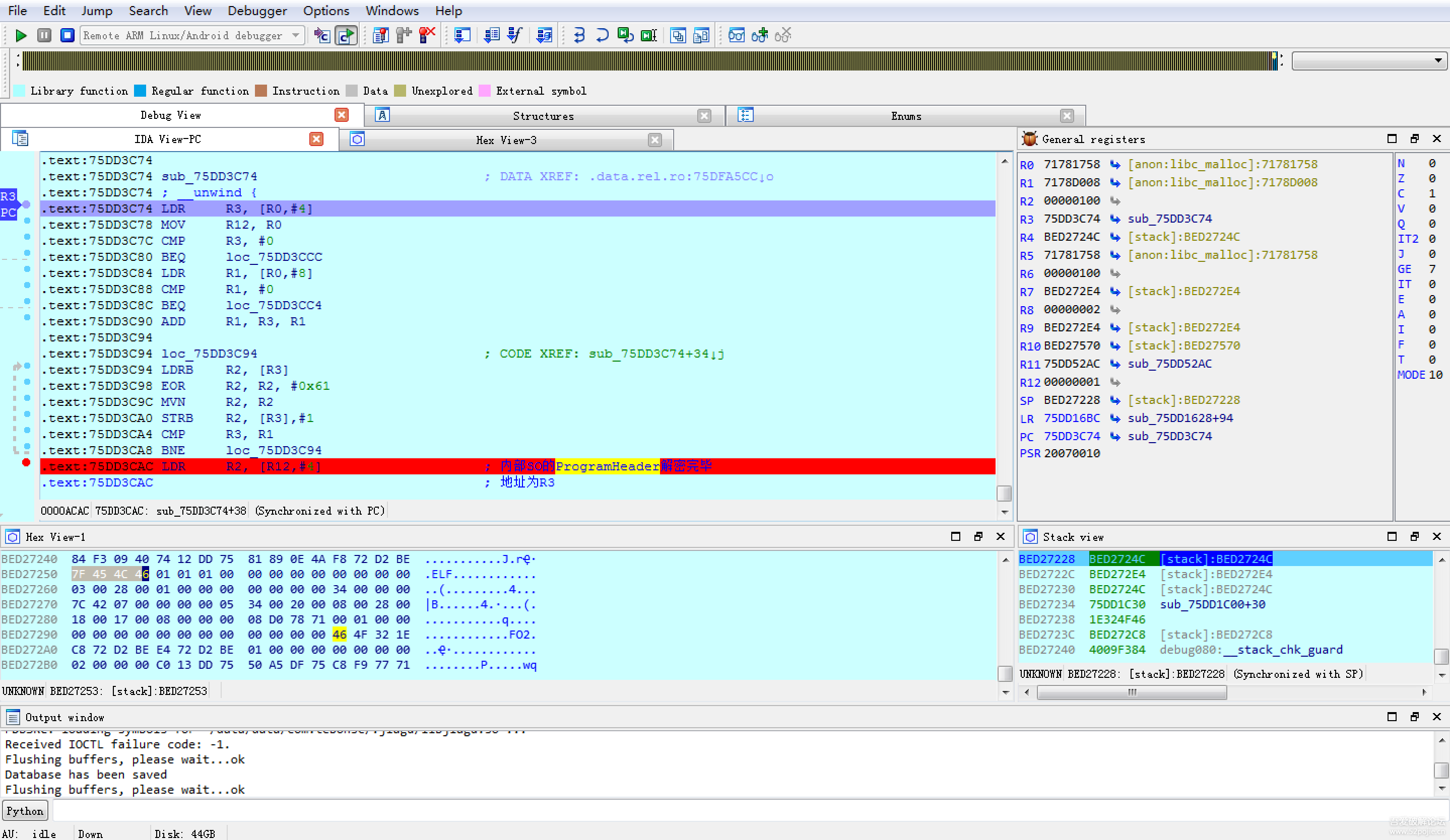1450x840 pixels.
Task: Toggle the highlighted source-level debugging button
Action: click(x=346, y=36)
